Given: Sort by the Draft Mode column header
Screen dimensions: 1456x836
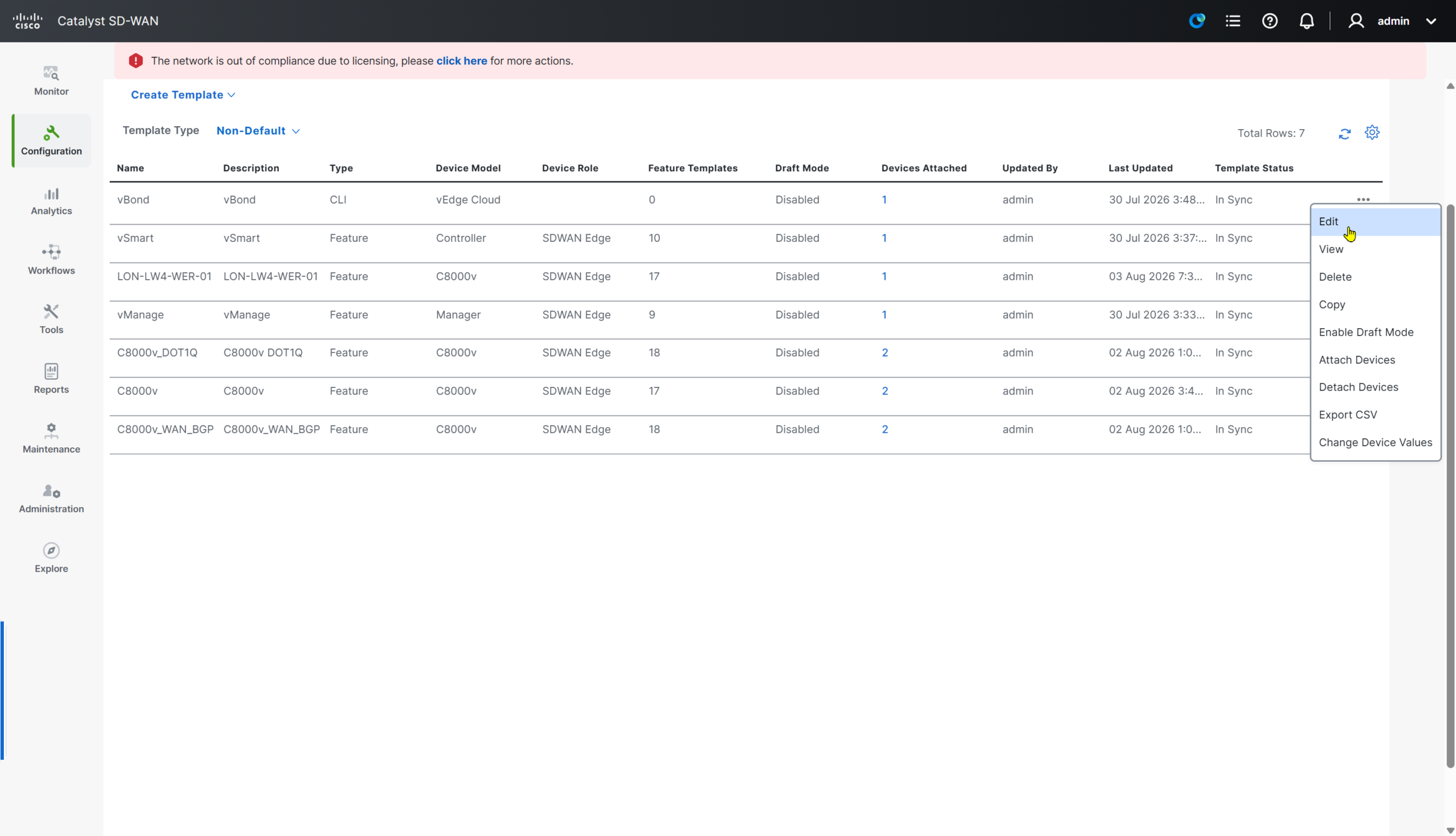Looking at the screenshot, I should (x=801, y=168).
